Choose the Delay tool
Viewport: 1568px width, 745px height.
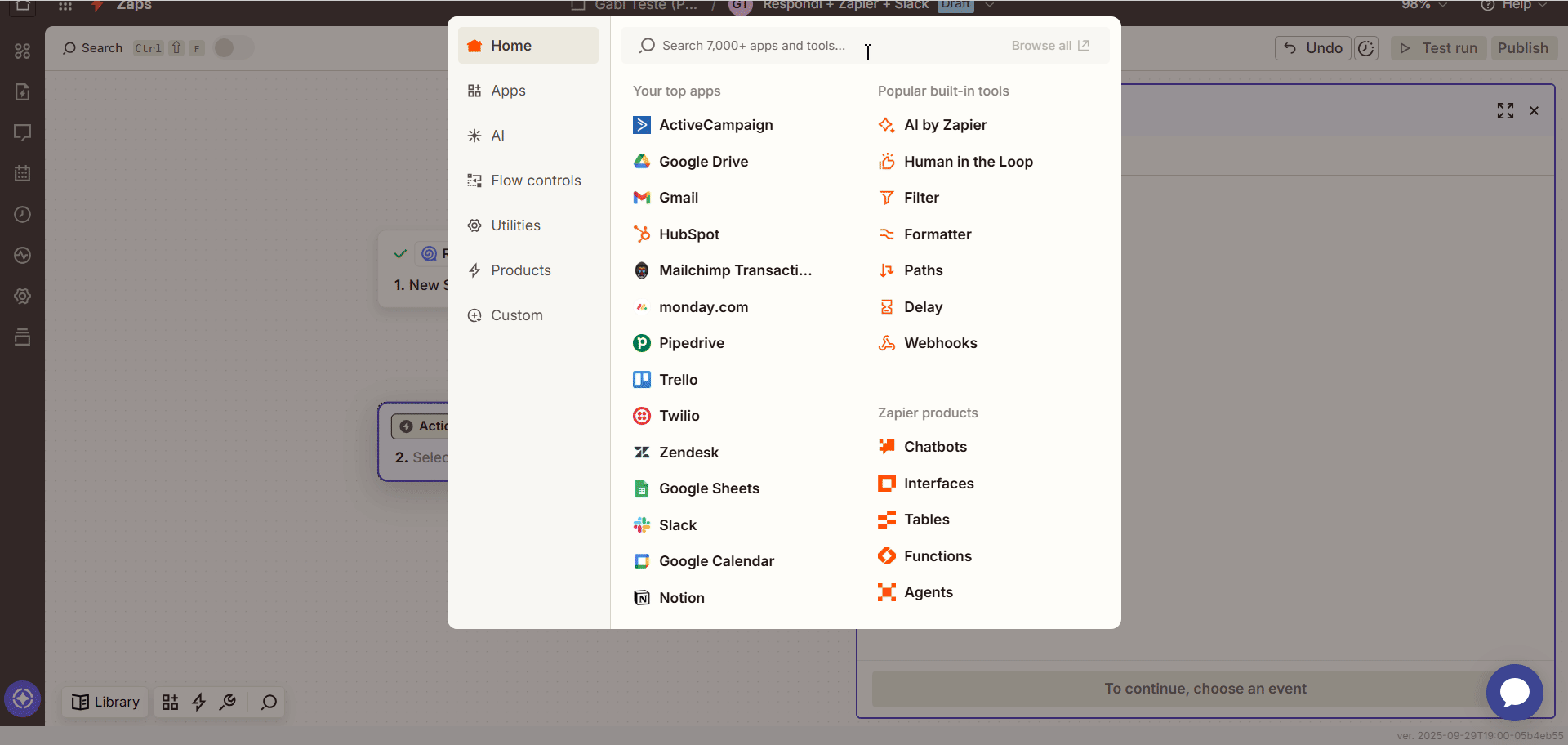point(911,307)
